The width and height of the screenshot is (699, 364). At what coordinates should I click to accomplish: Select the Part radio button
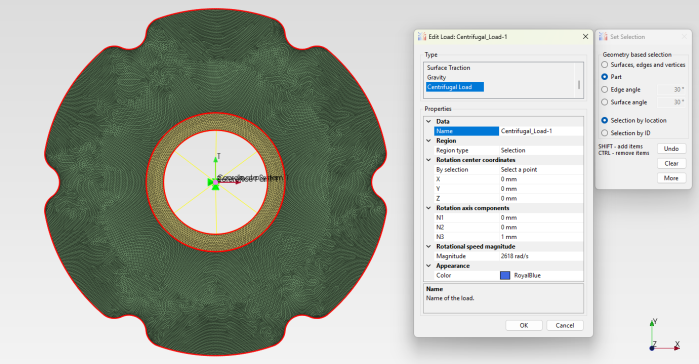604,77
